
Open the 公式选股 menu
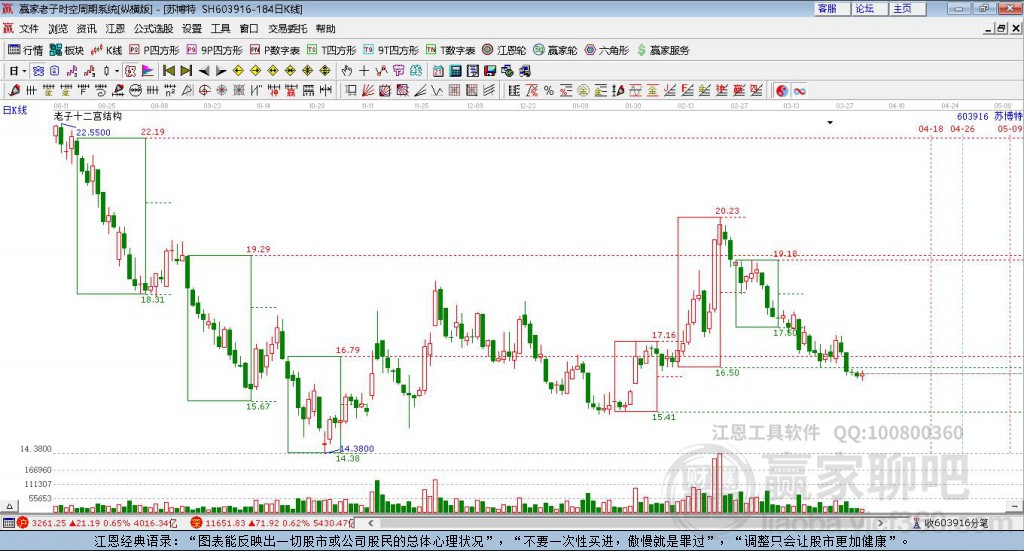153,29
